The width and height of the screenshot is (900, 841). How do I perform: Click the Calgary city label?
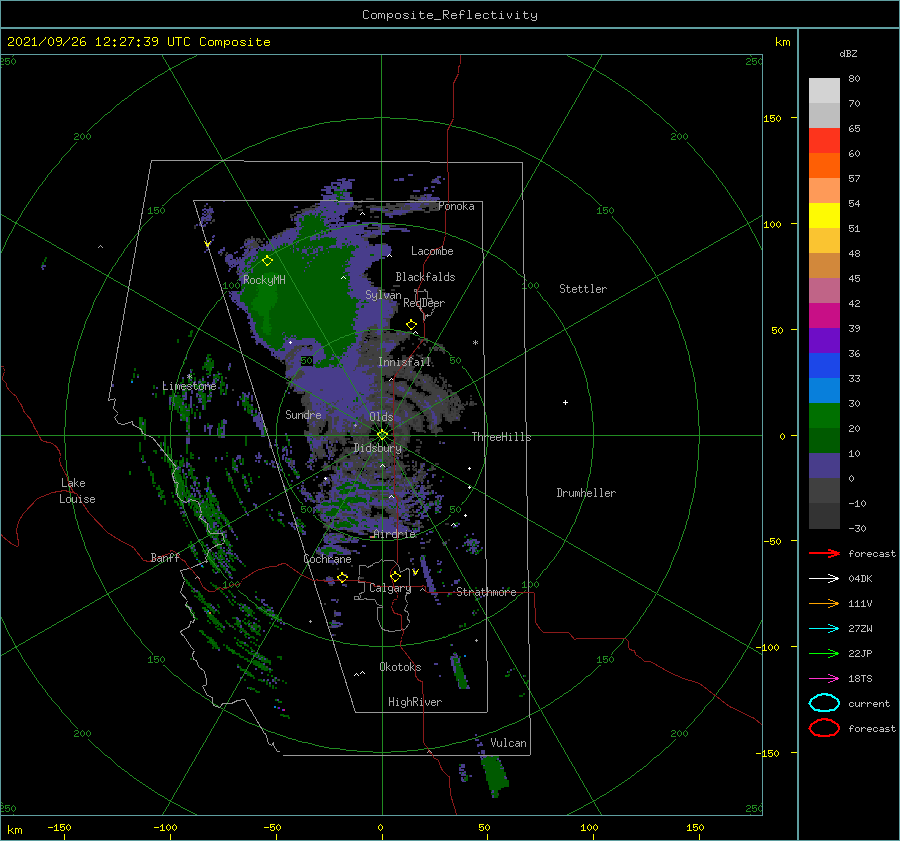(x=390, y=588)
